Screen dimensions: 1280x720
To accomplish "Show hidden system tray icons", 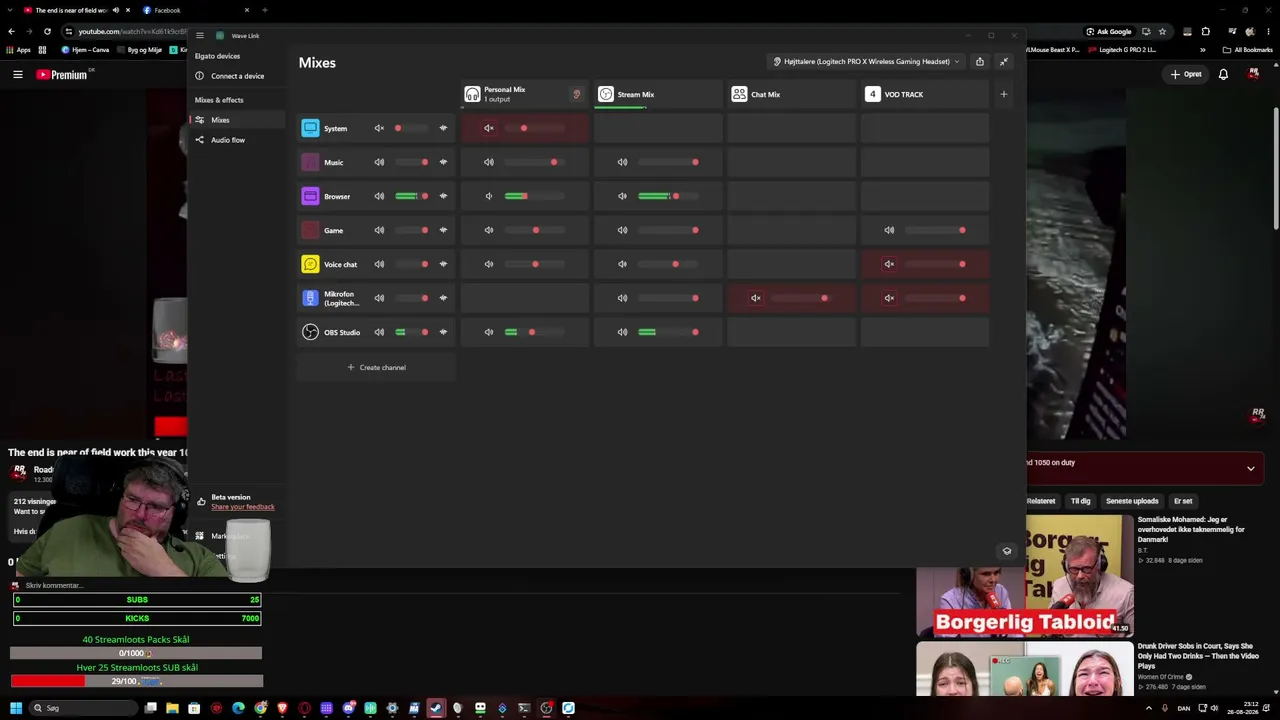I will (x=1148, y=708).
